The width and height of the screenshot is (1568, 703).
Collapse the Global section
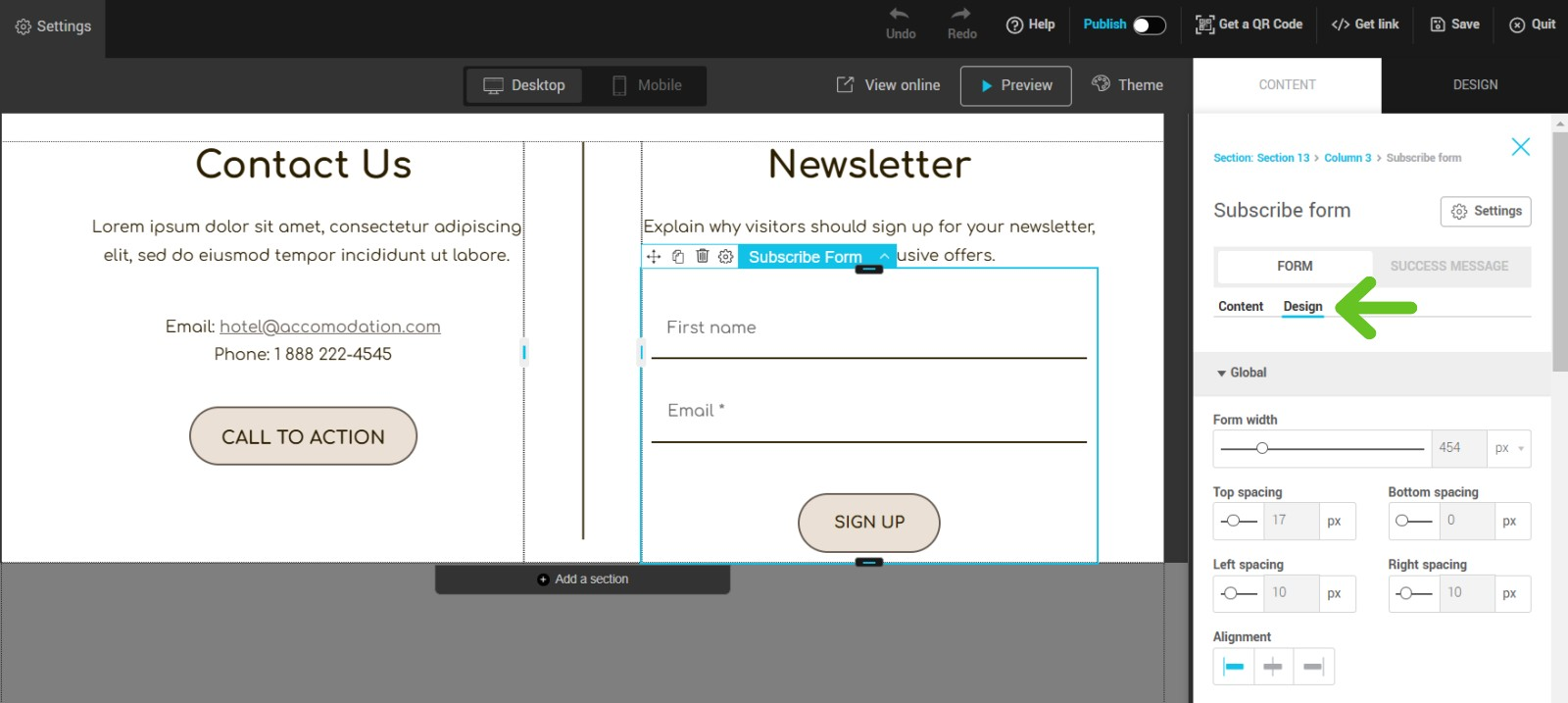coord(1242,373)
